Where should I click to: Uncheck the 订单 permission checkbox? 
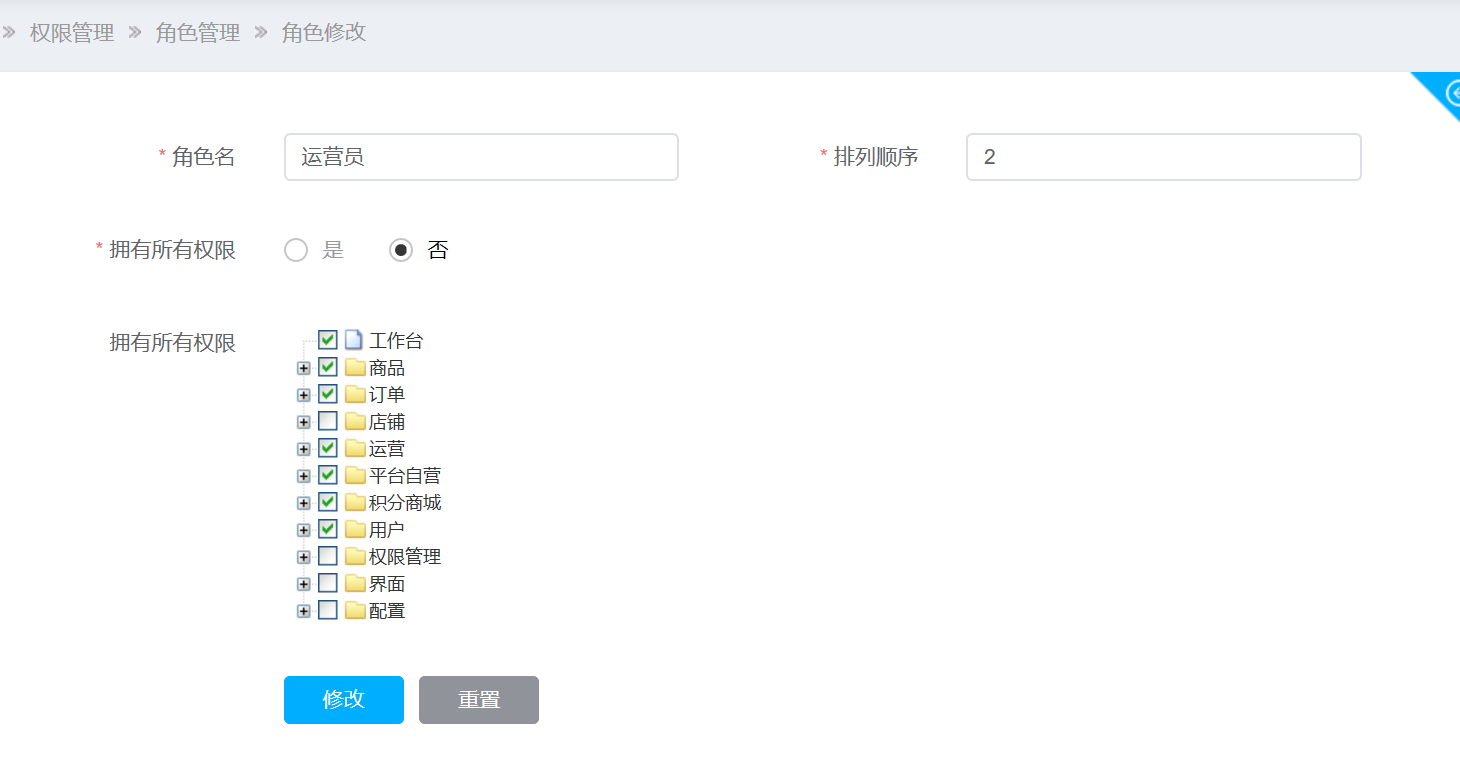328,394
